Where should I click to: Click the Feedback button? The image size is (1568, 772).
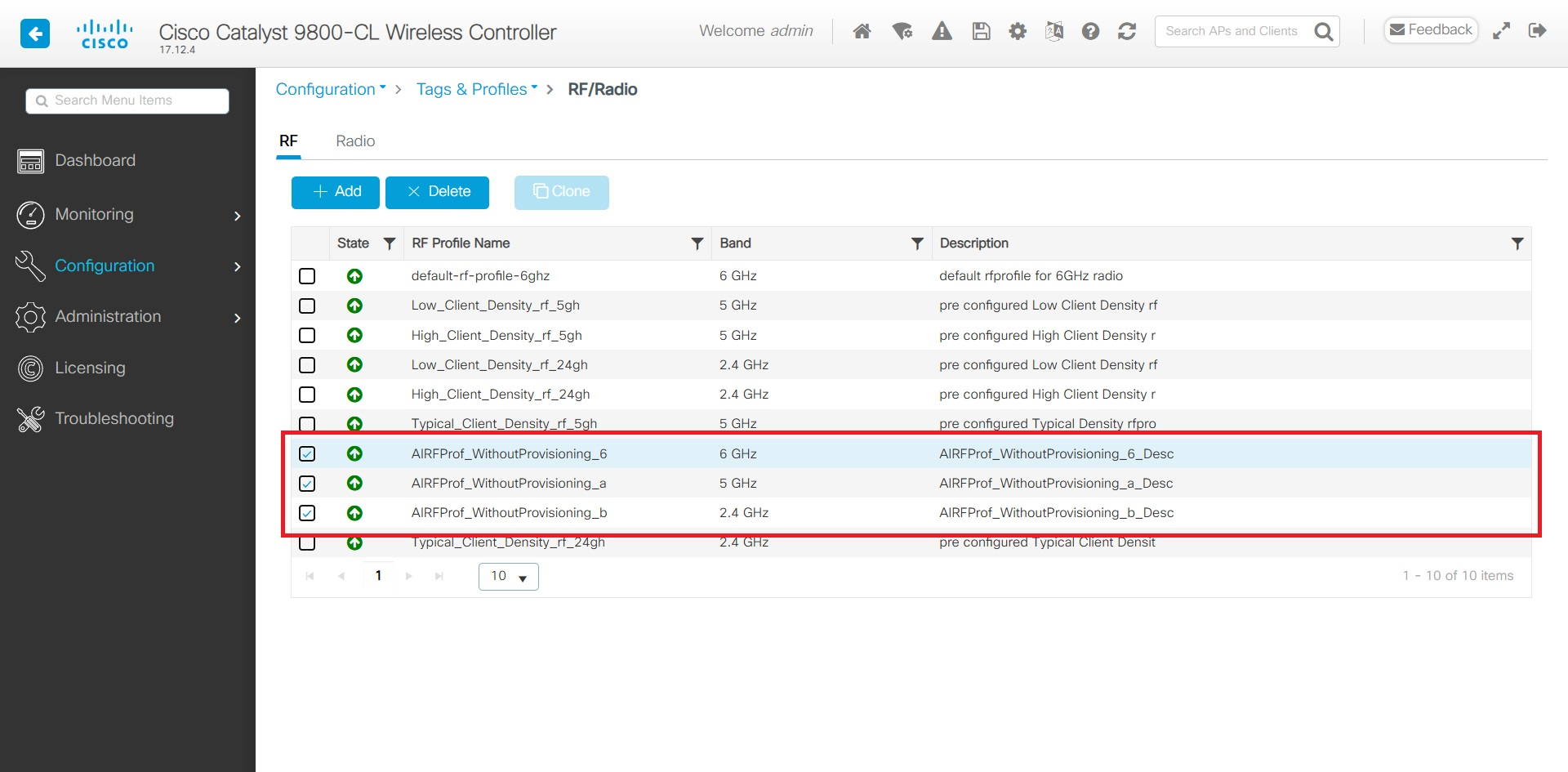1430,29
